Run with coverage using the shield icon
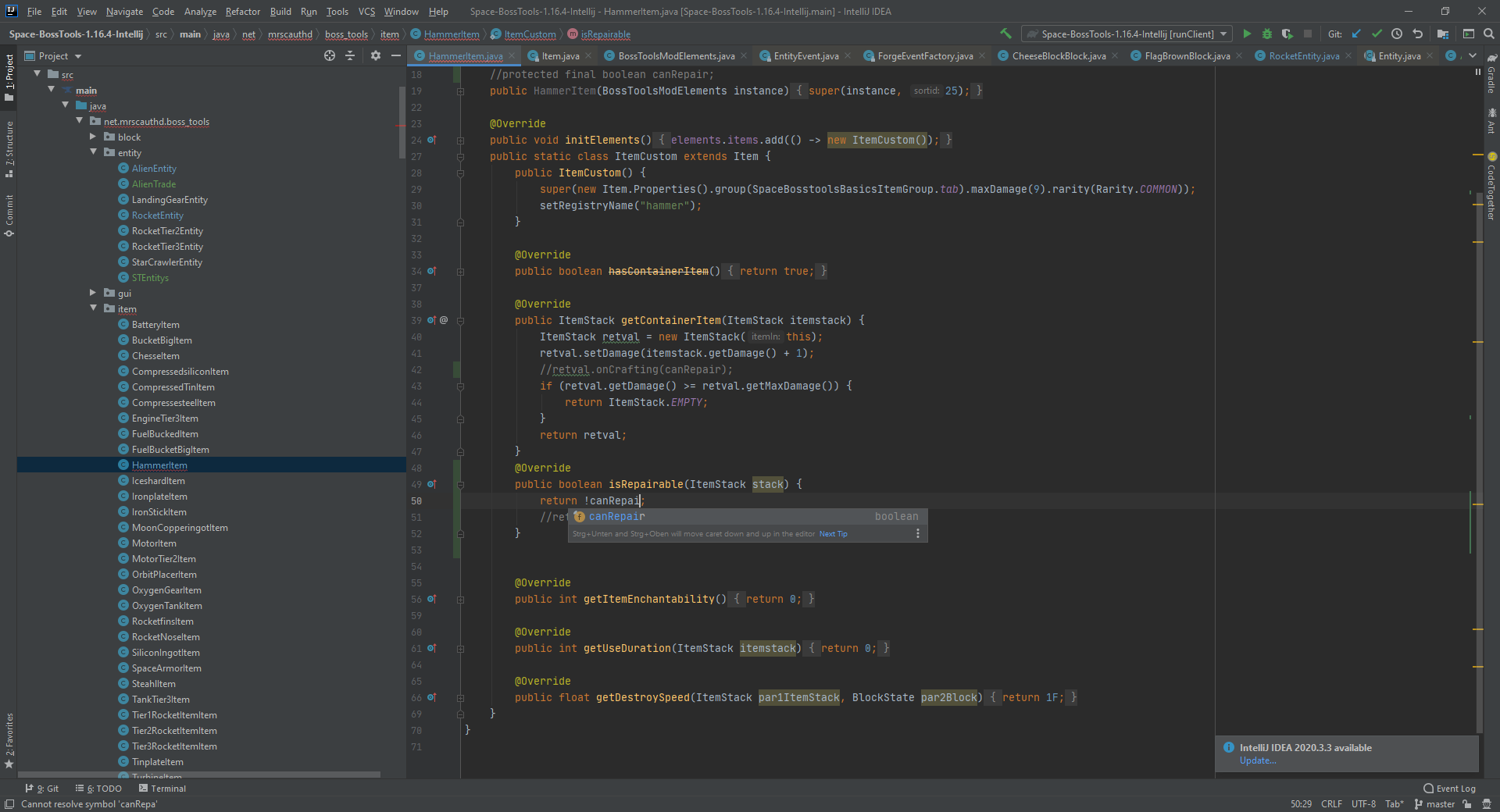Image resolution: width=1500 pixels, height=812 pixels. [x=1287, y=34]
